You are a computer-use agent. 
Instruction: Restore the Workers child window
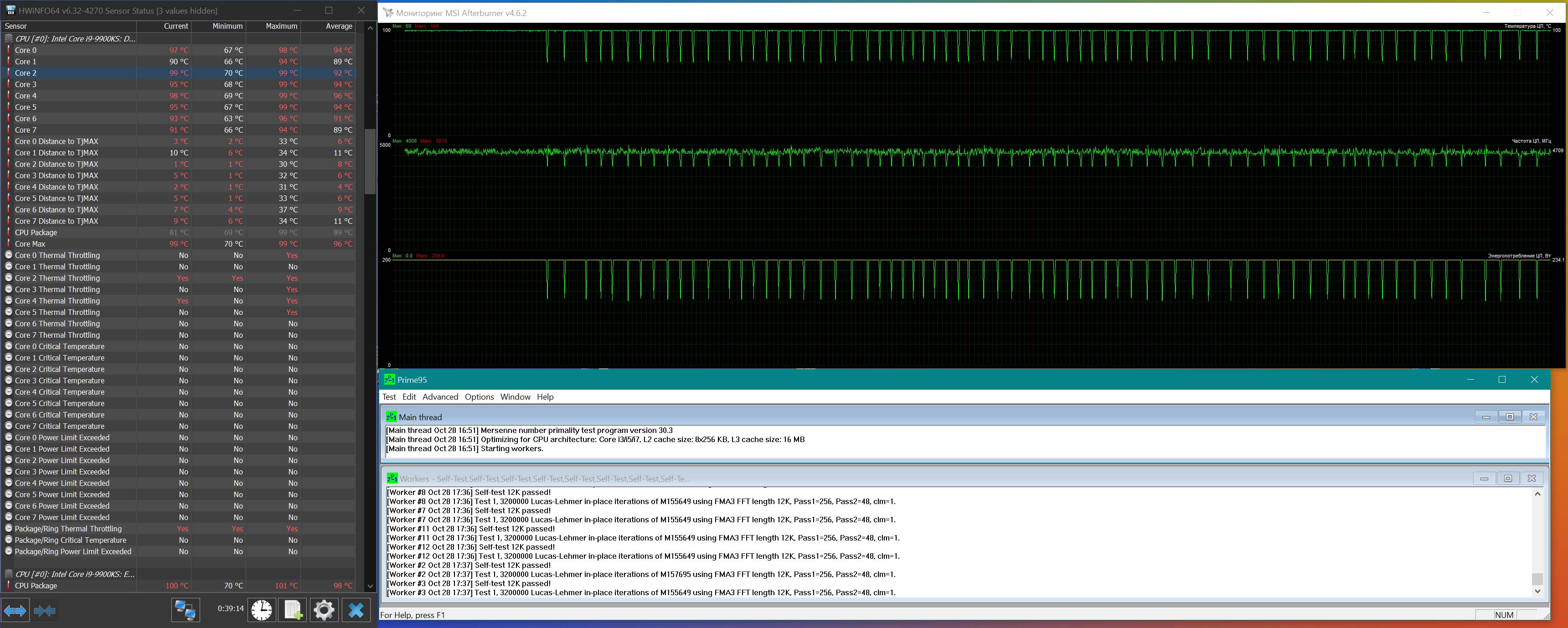[x=1508, y=479]
